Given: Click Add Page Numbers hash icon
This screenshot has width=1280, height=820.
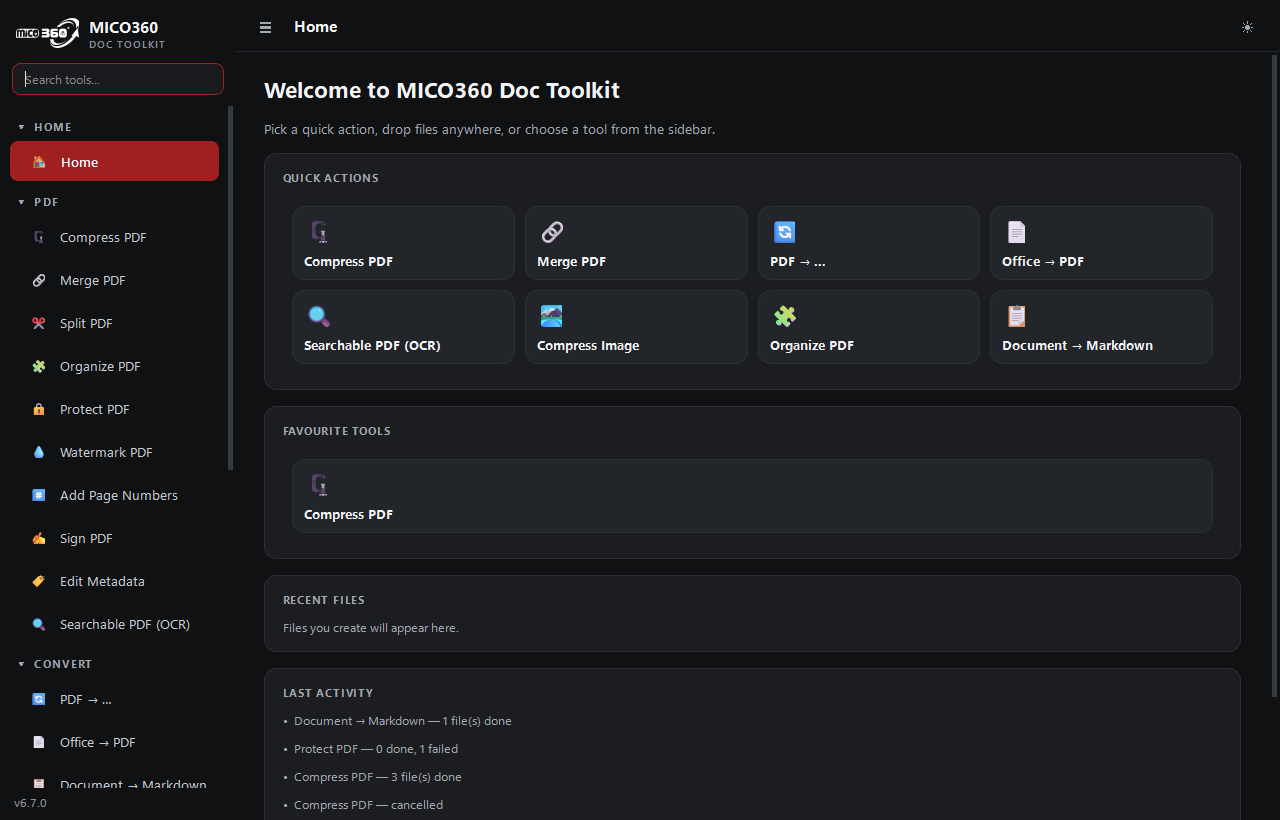Looking at the screenshot, I should pos(39,496).
